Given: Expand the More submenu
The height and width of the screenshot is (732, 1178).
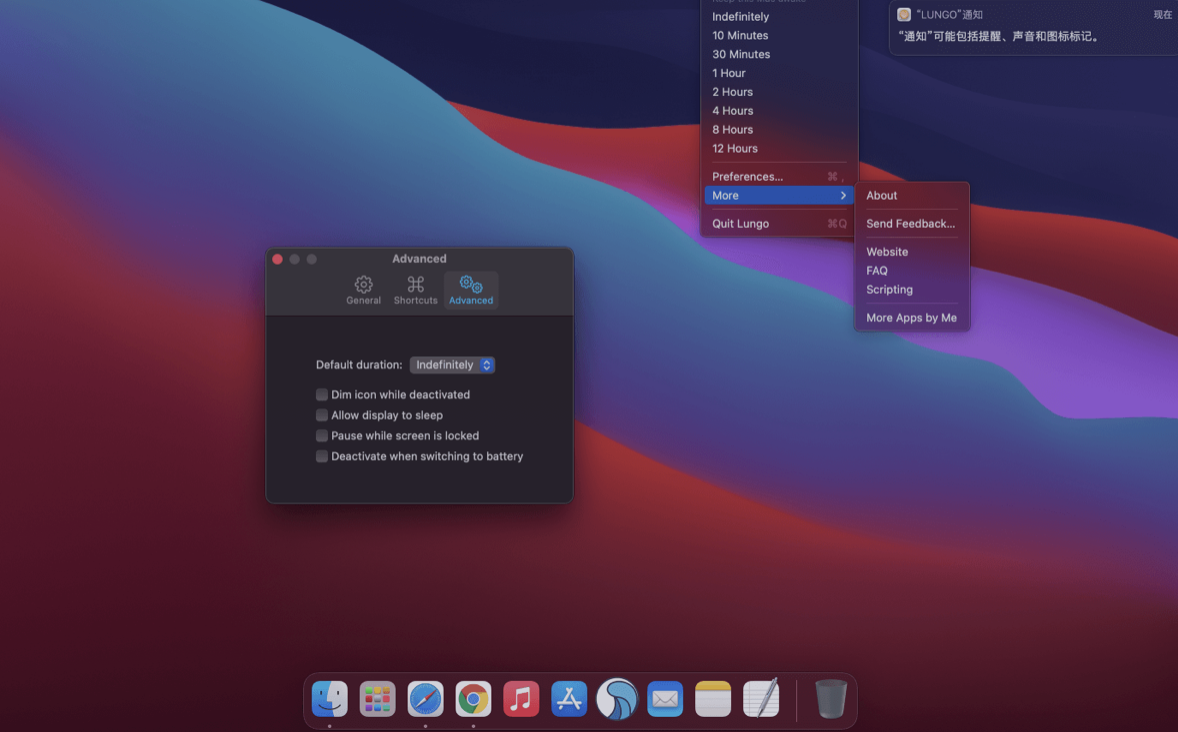Looking at the screenshot, I should click(779, 195).
